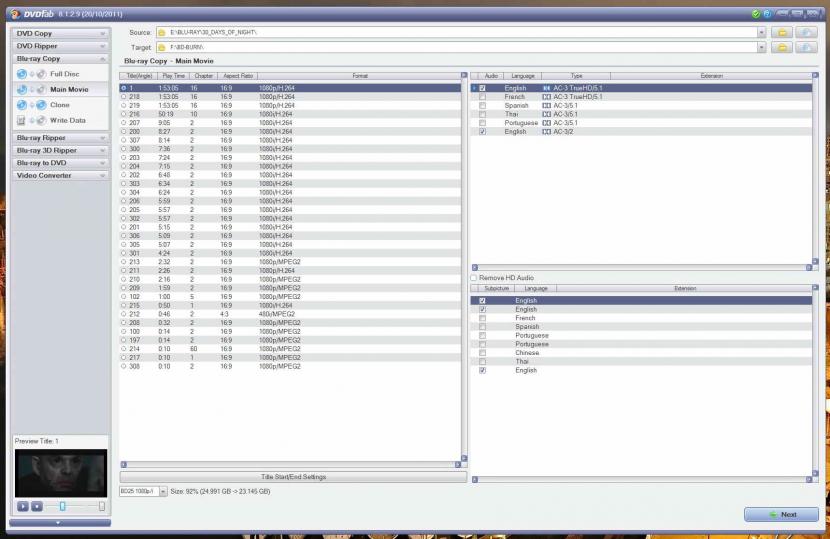Toggle the English AC-3 TrueHD/5.1 audio checkbox
This screenshot has height=539, width=830.
point(482,88)
